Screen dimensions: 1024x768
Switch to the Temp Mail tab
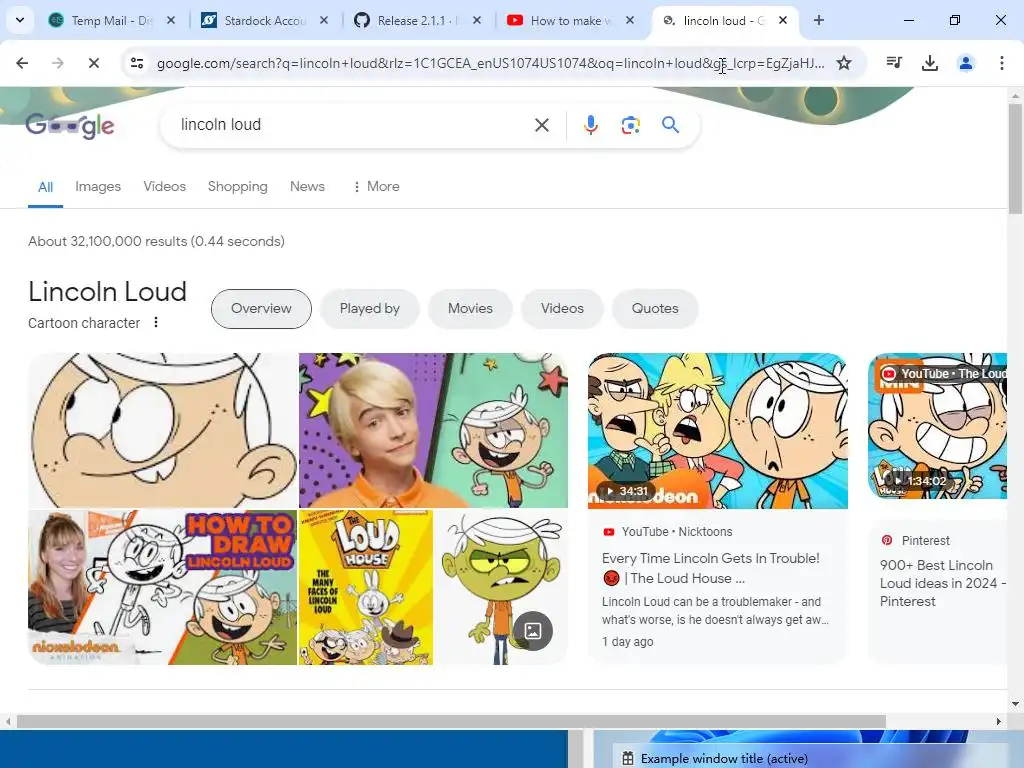pyautogui.click(x=112, y=20)
